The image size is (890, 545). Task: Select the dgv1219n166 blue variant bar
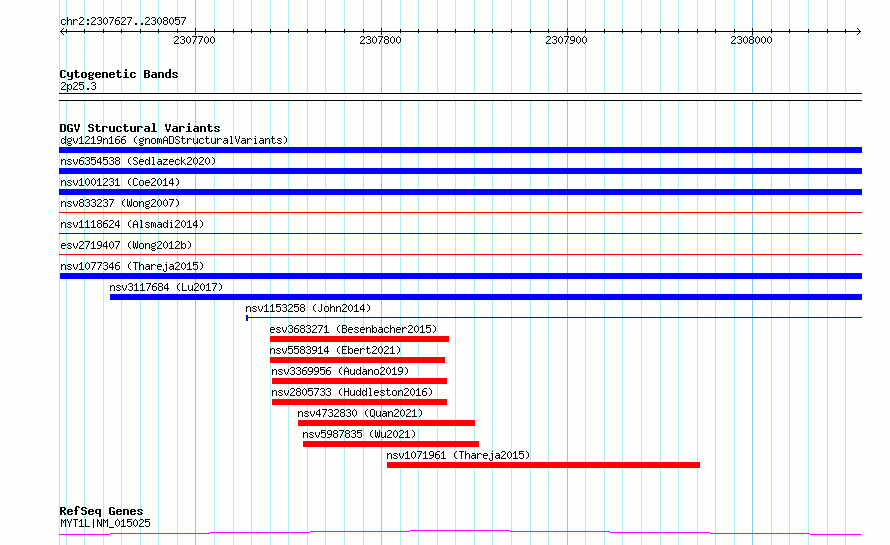460,150
